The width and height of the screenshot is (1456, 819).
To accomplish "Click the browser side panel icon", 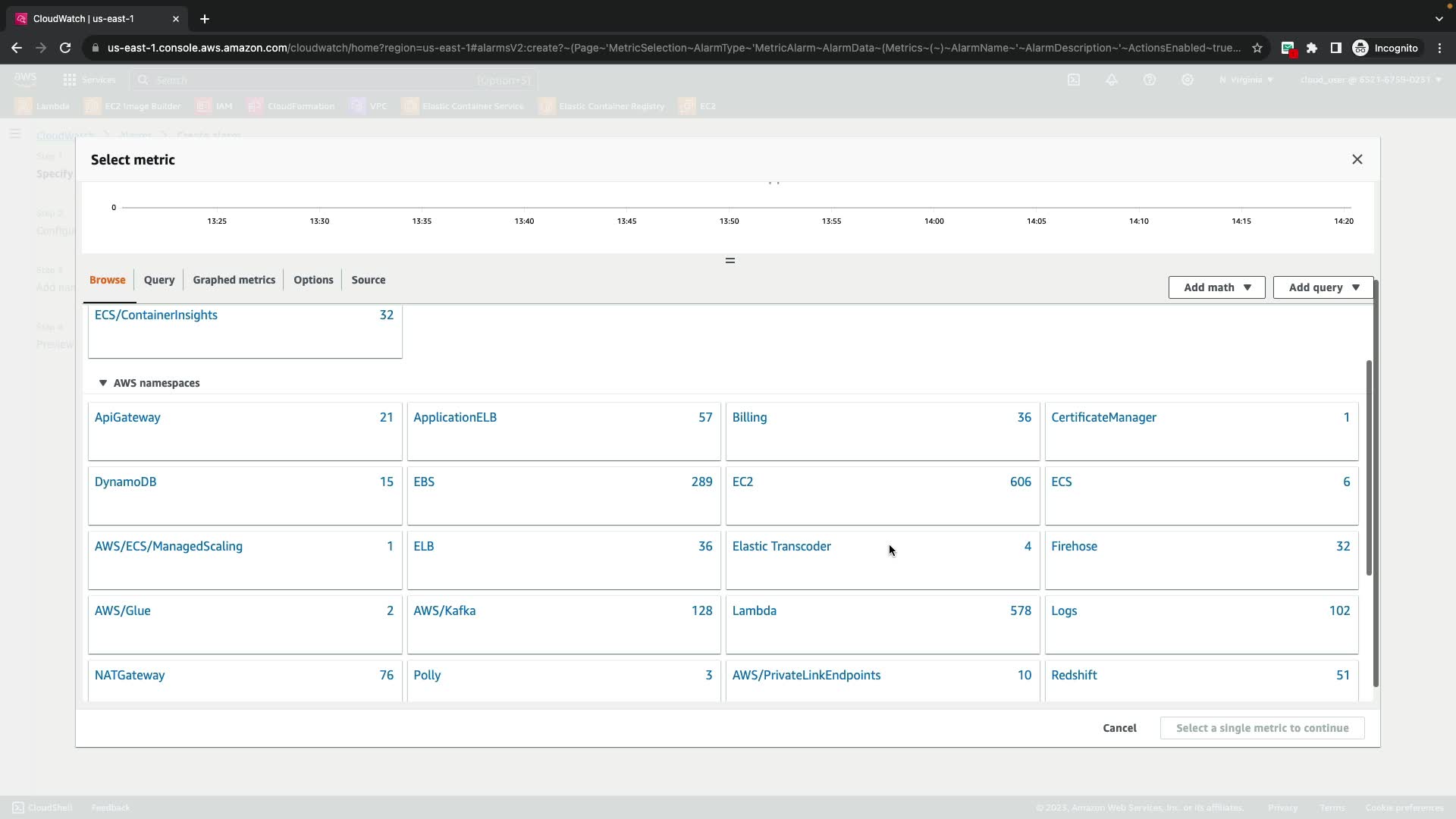I will (x=1336, y=48).
